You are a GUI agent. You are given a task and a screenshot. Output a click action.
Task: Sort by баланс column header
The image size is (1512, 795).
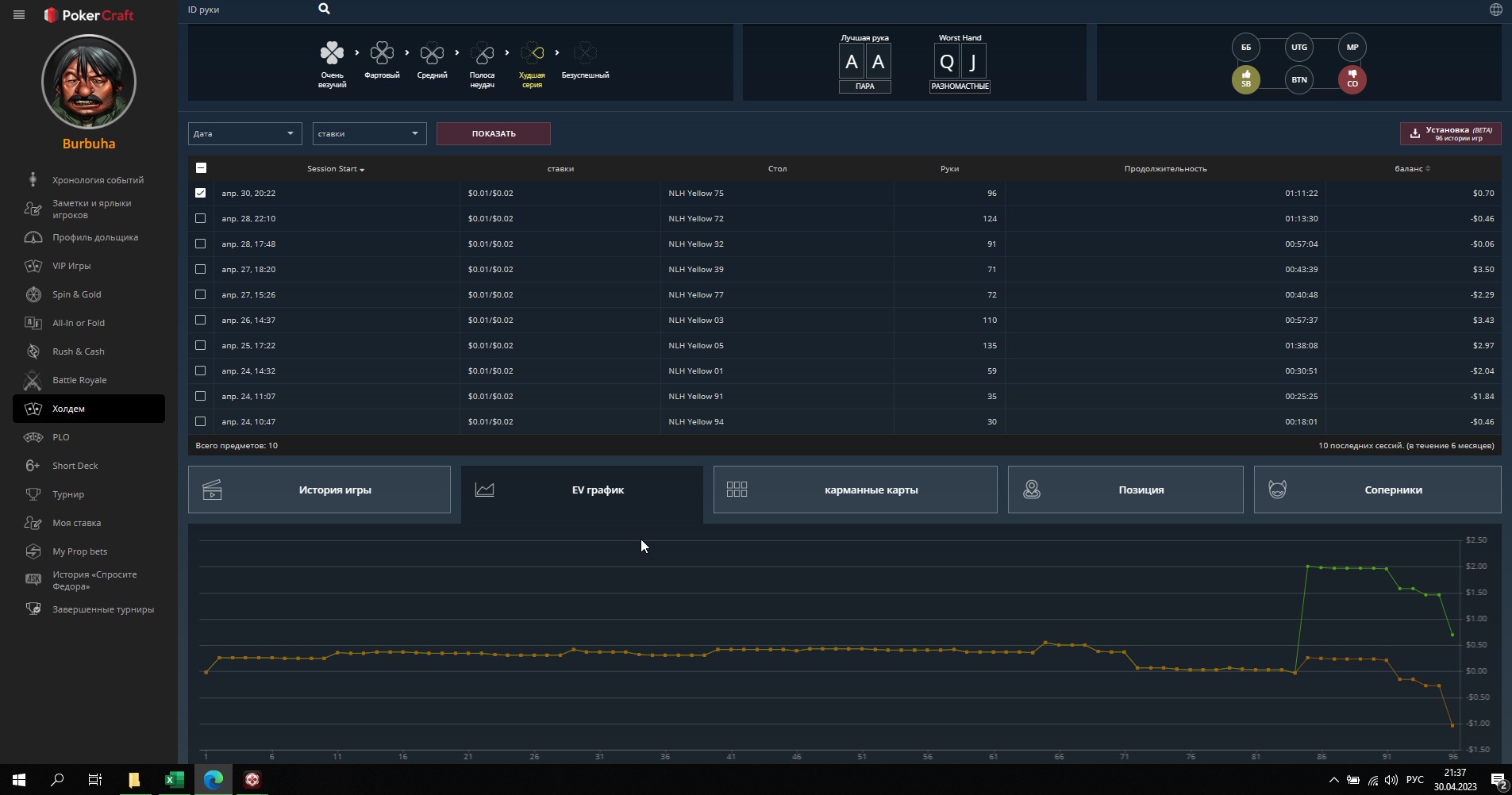pos(1412,168)
